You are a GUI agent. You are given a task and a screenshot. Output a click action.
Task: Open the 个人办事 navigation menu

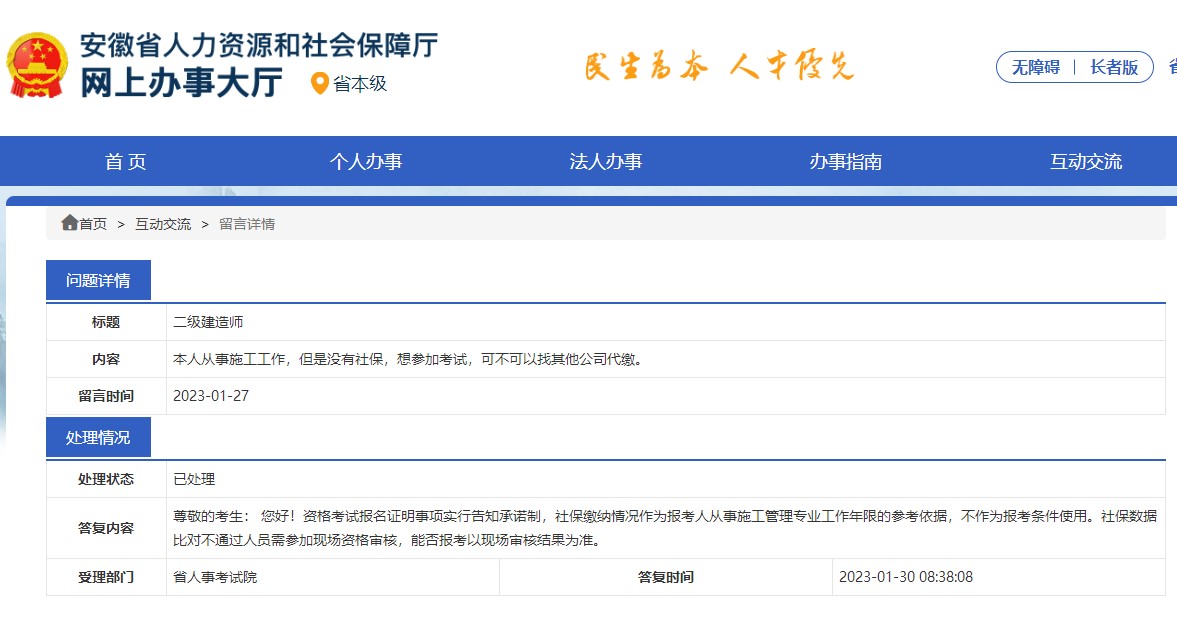click(x=367, y=161)
